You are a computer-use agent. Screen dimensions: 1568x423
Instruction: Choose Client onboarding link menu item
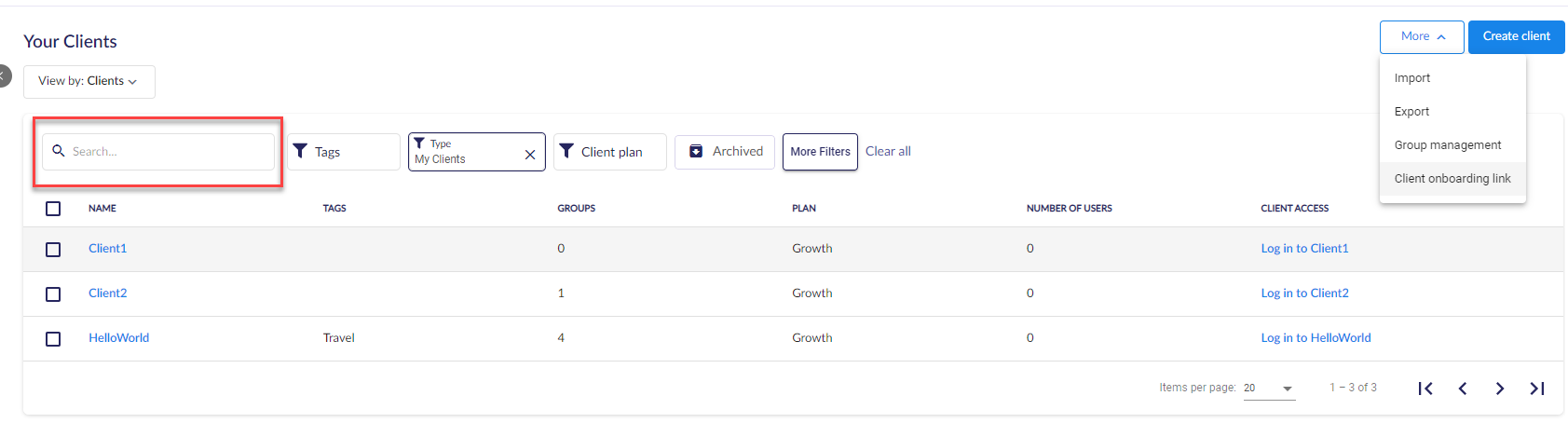click(x=1452, y=179)
